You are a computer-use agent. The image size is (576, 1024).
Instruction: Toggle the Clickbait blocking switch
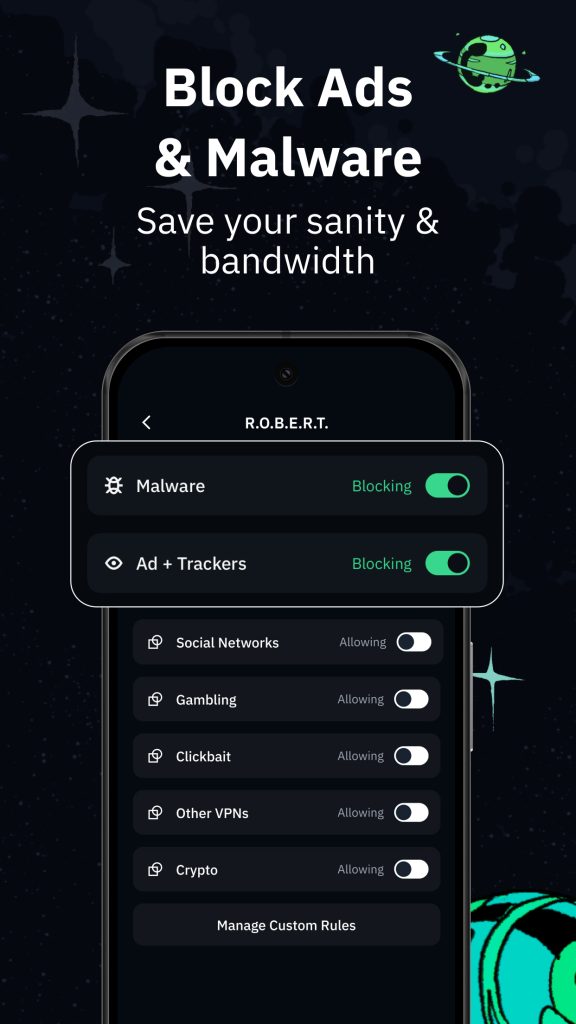point(411,756)
